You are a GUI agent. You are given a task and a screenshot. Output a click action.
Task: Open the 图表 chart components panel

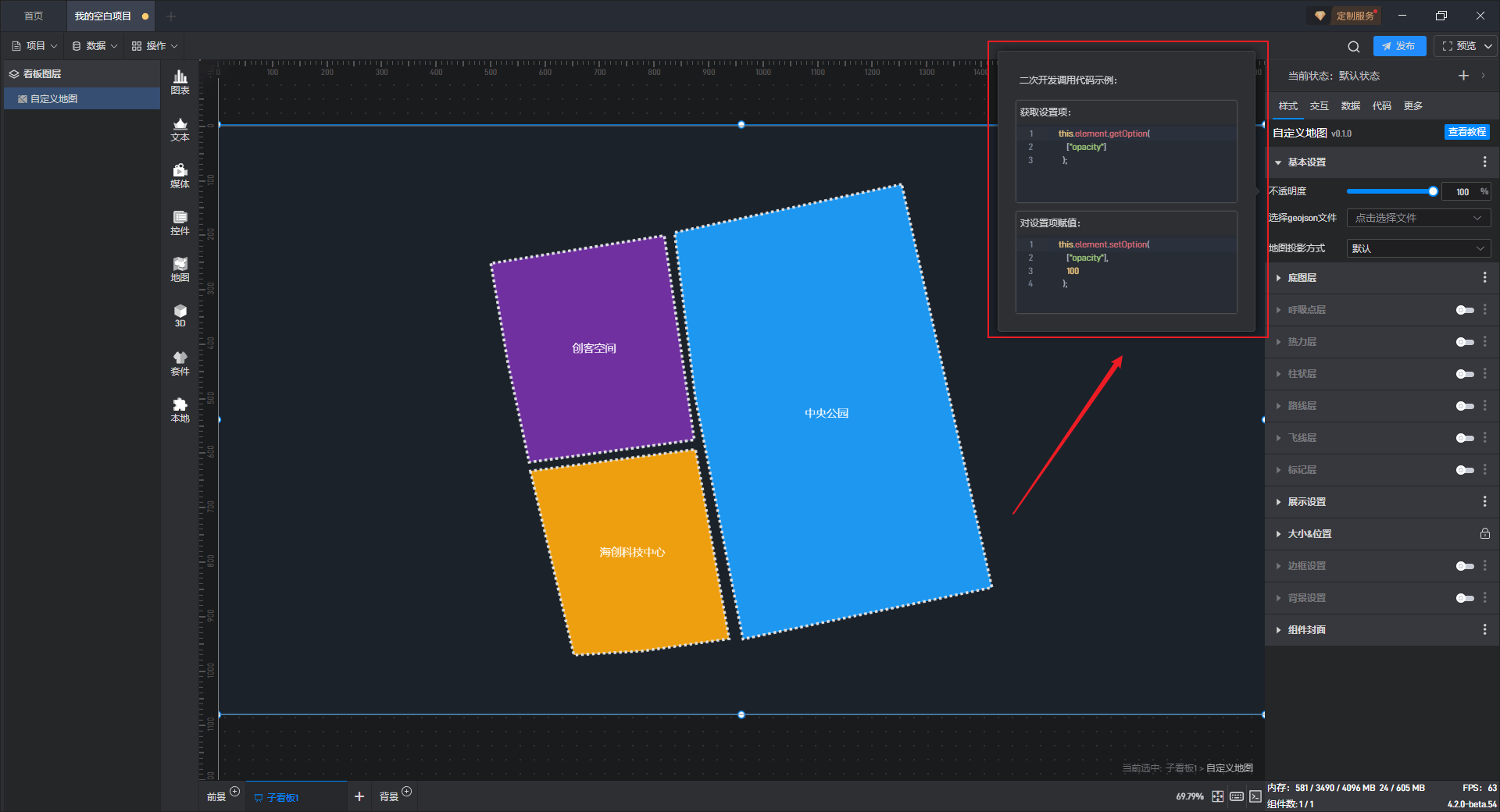[180, 82]
